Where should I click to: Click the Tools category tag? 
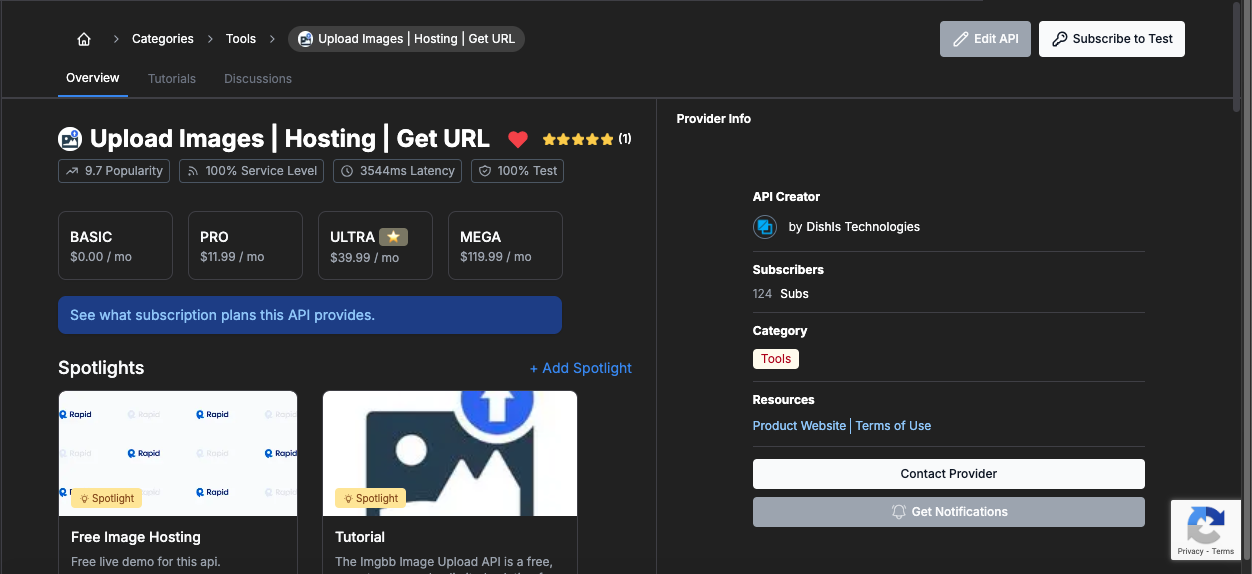pyautogui.click(x=776, y=359)
